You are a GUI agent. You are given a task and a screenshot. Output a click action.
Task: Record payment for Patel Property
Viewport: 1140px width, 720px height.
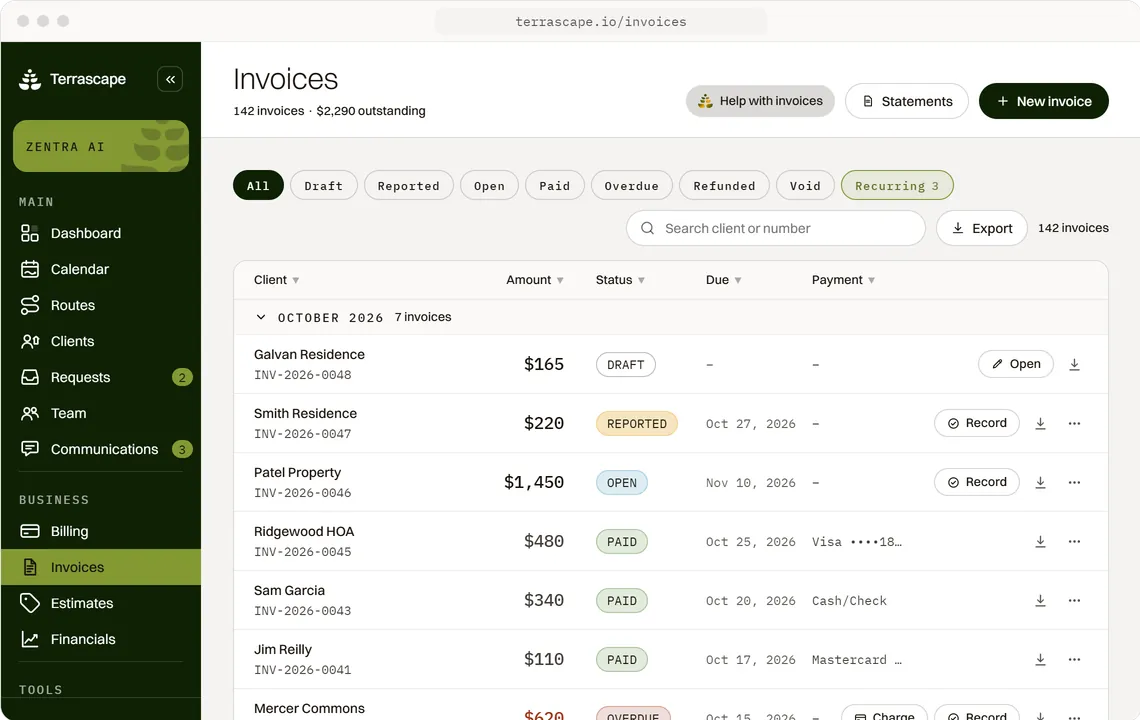[976, 482]
